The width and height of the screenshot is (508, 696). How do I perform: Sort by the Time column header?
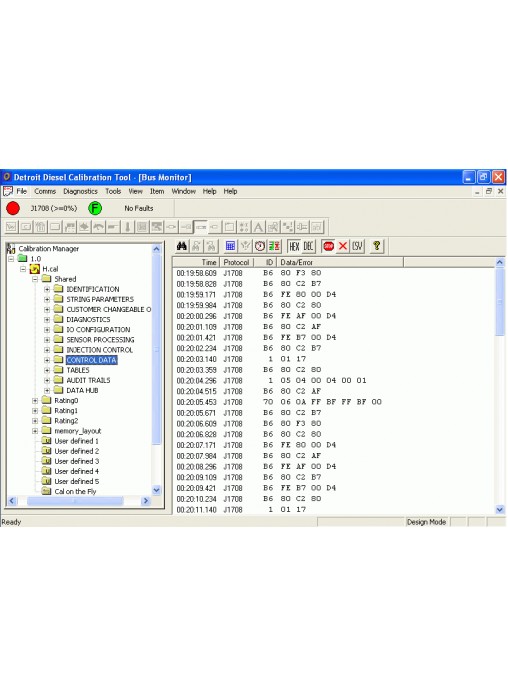196,262
